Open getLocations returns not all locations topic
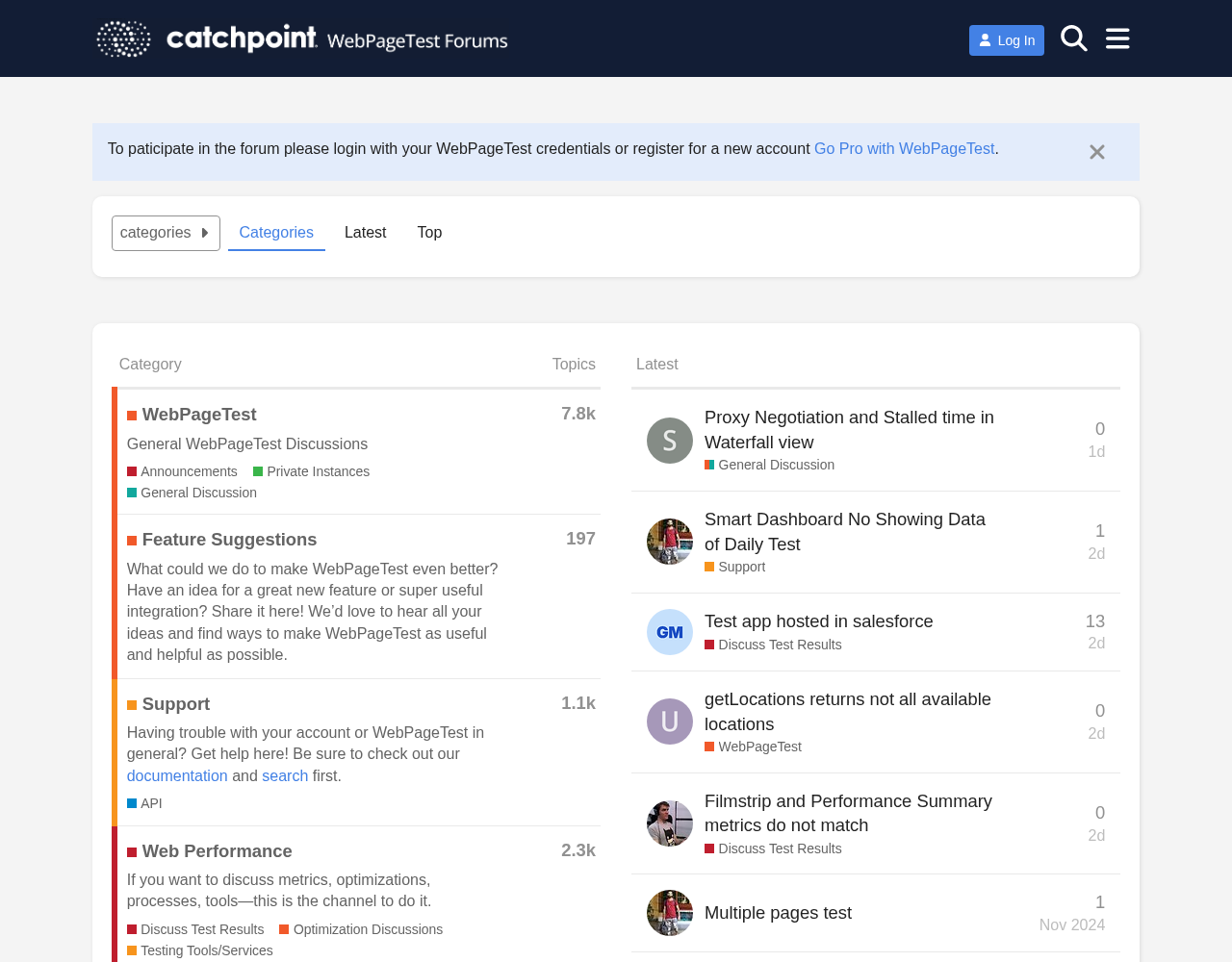Image resolution: width=1232 pixels, height=962 pixels. point(848,712)
